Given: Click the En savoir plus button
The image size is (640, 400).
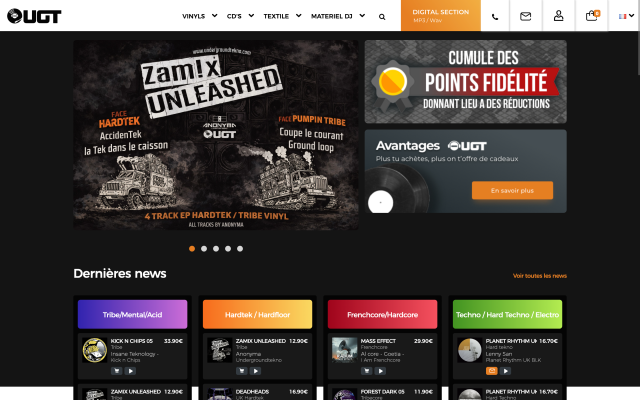Looking at the screenshot, I should (x=512, y=190).
